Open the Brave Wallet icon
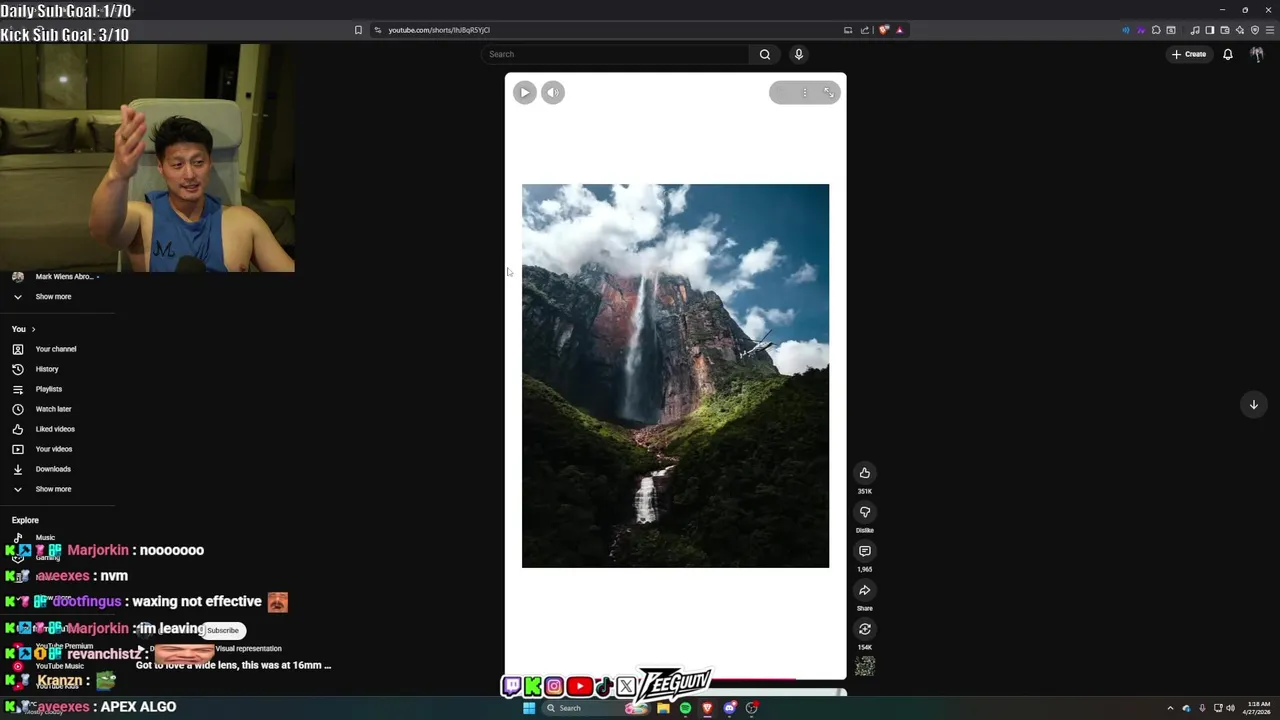Viewport: 1280px width, 720px height. click(x=1225, y=30)
